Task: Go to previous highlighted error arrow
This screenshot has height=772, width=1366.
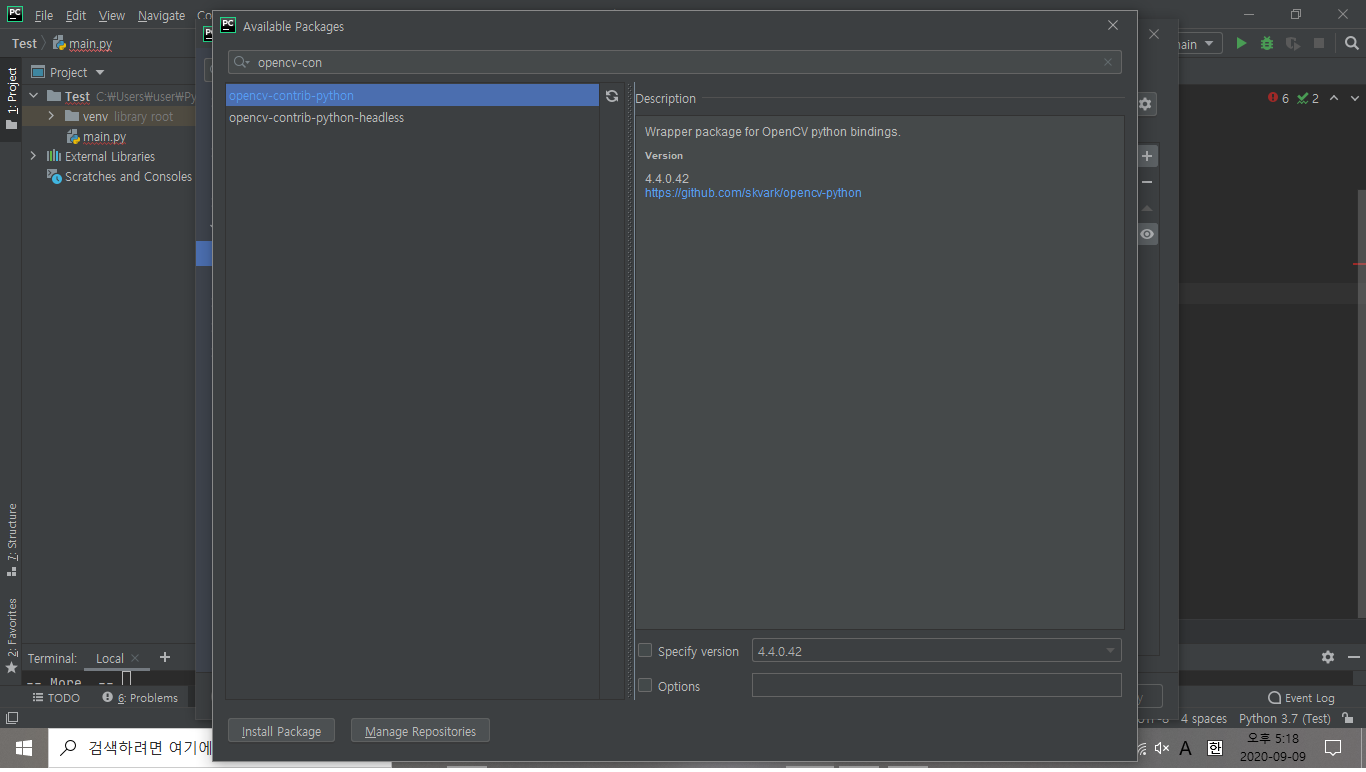Action: tap(1335, 98)
